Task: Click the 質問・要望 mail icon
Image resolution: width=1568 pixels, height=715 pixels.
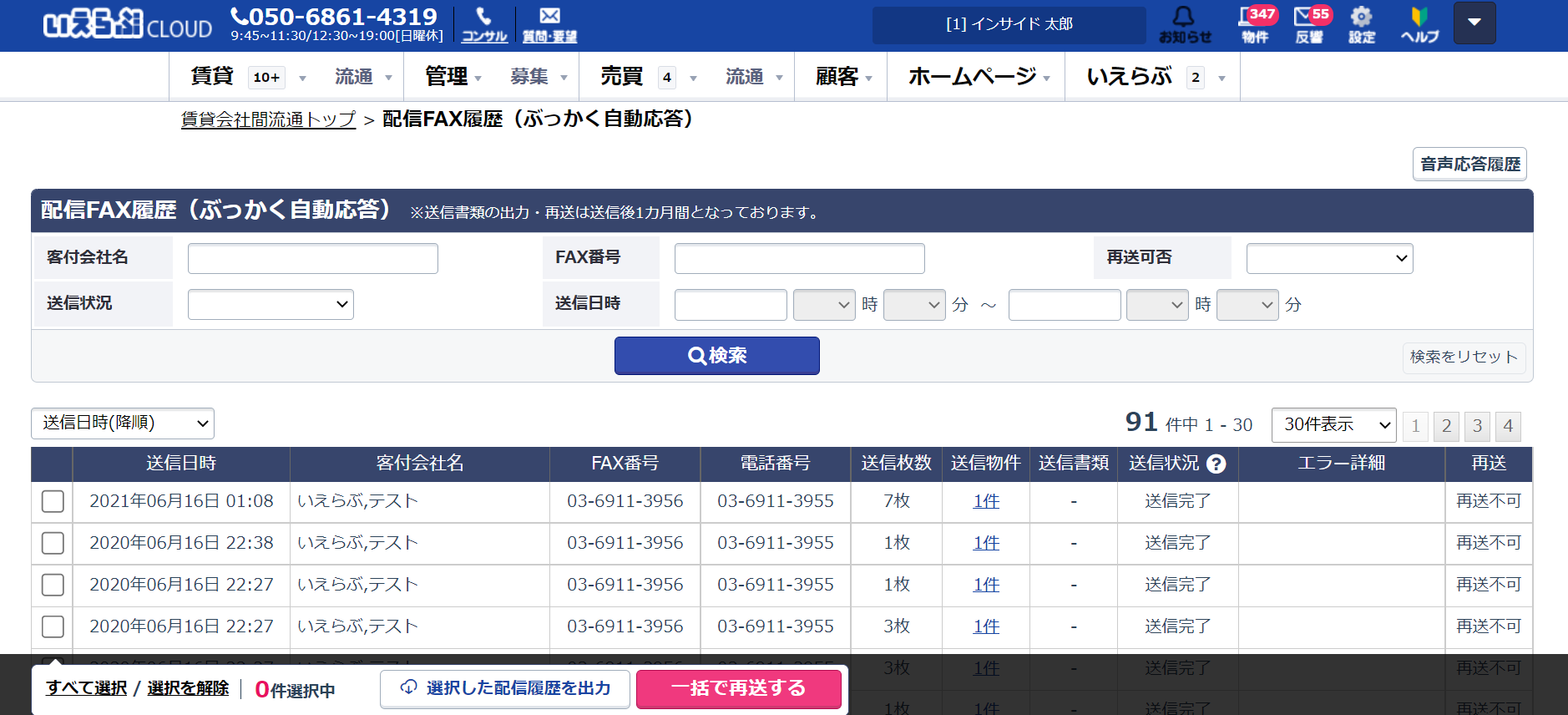Action: pyautogui.click(x=549, y=25)
